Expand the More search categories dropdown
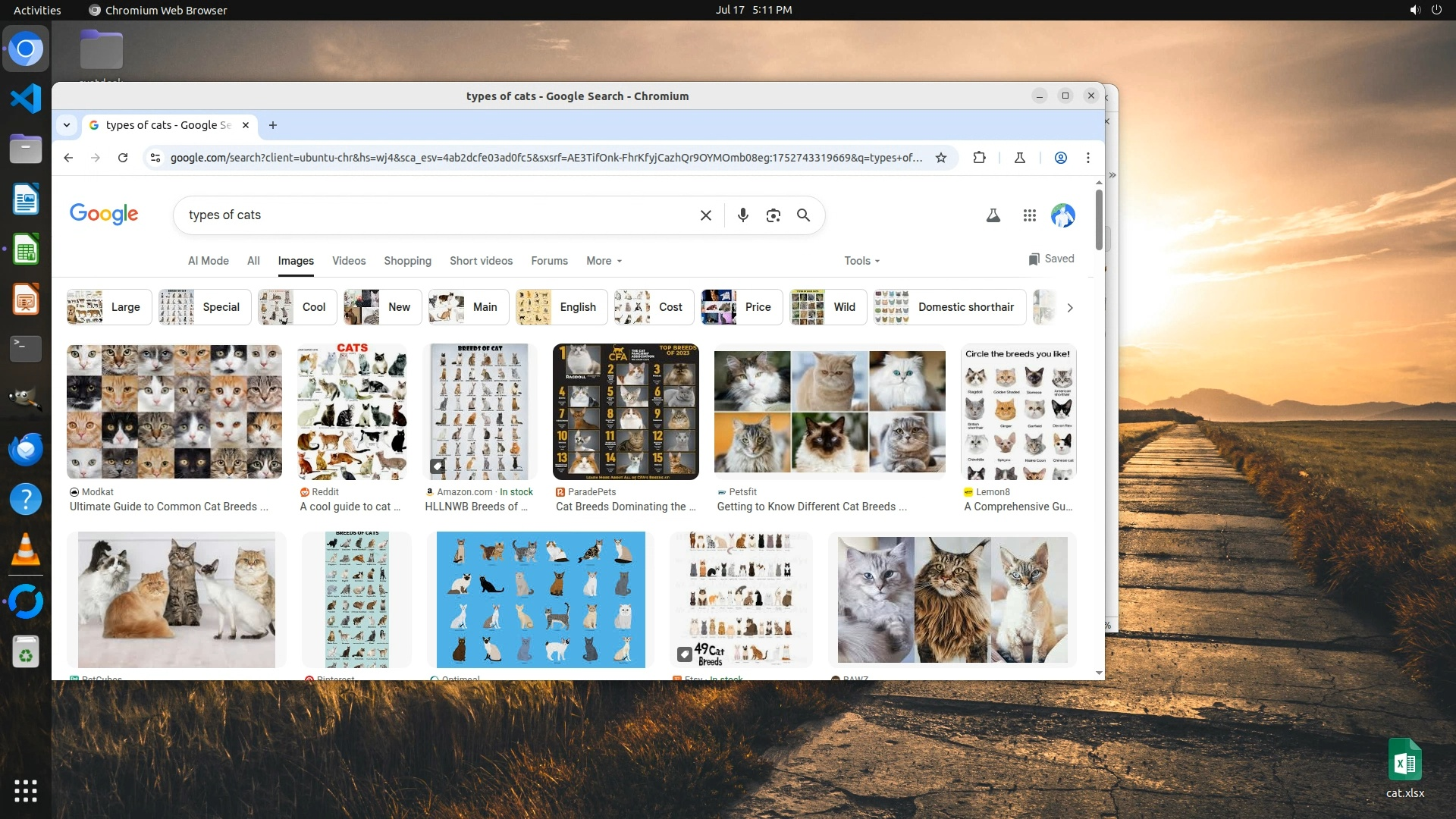The width and height of the screenshot is (1456, 819). click(604, 261)
